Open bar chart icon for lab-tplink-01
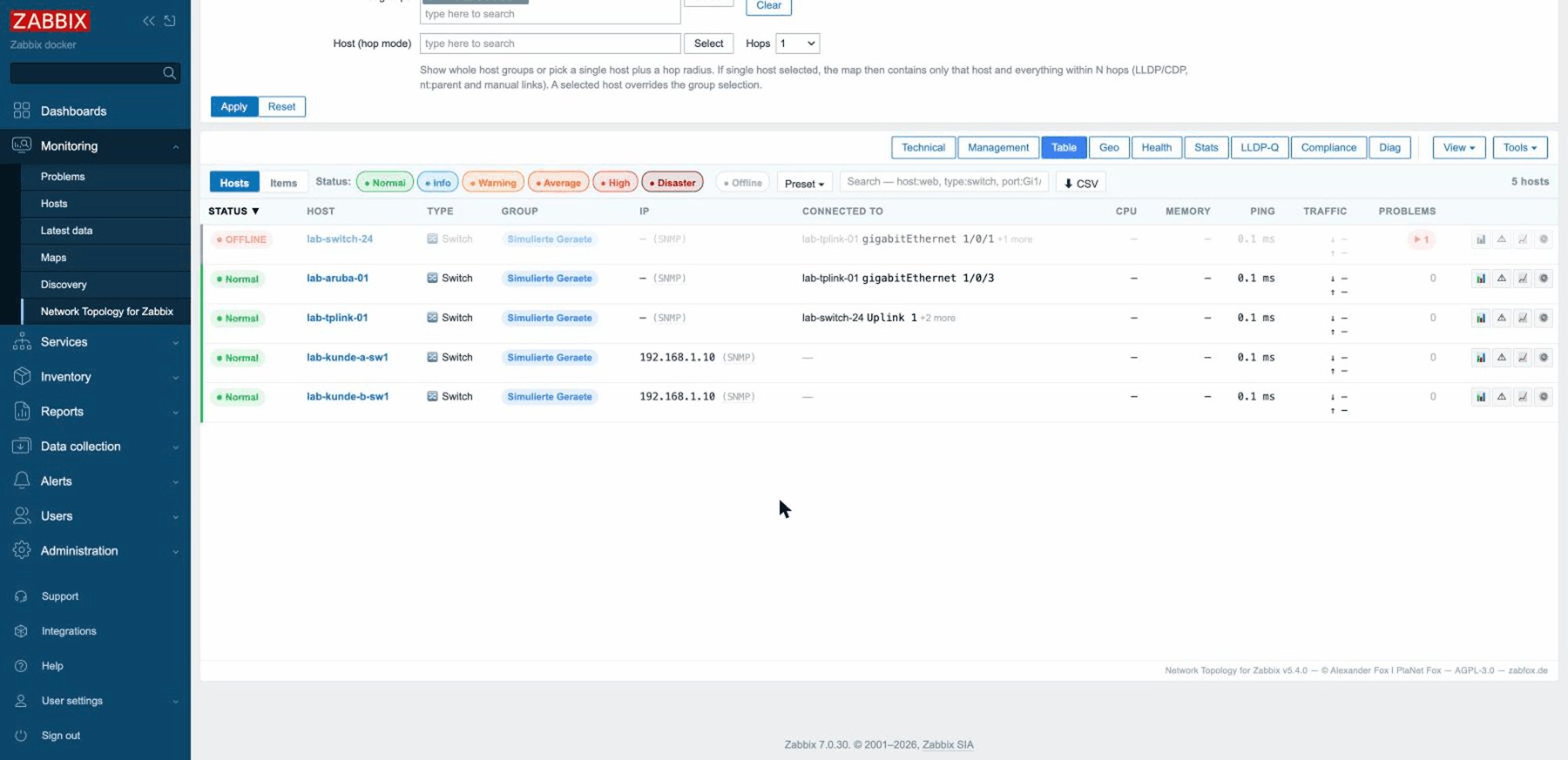Viewport: 1568px width, 760px height. pos(1481,318)
